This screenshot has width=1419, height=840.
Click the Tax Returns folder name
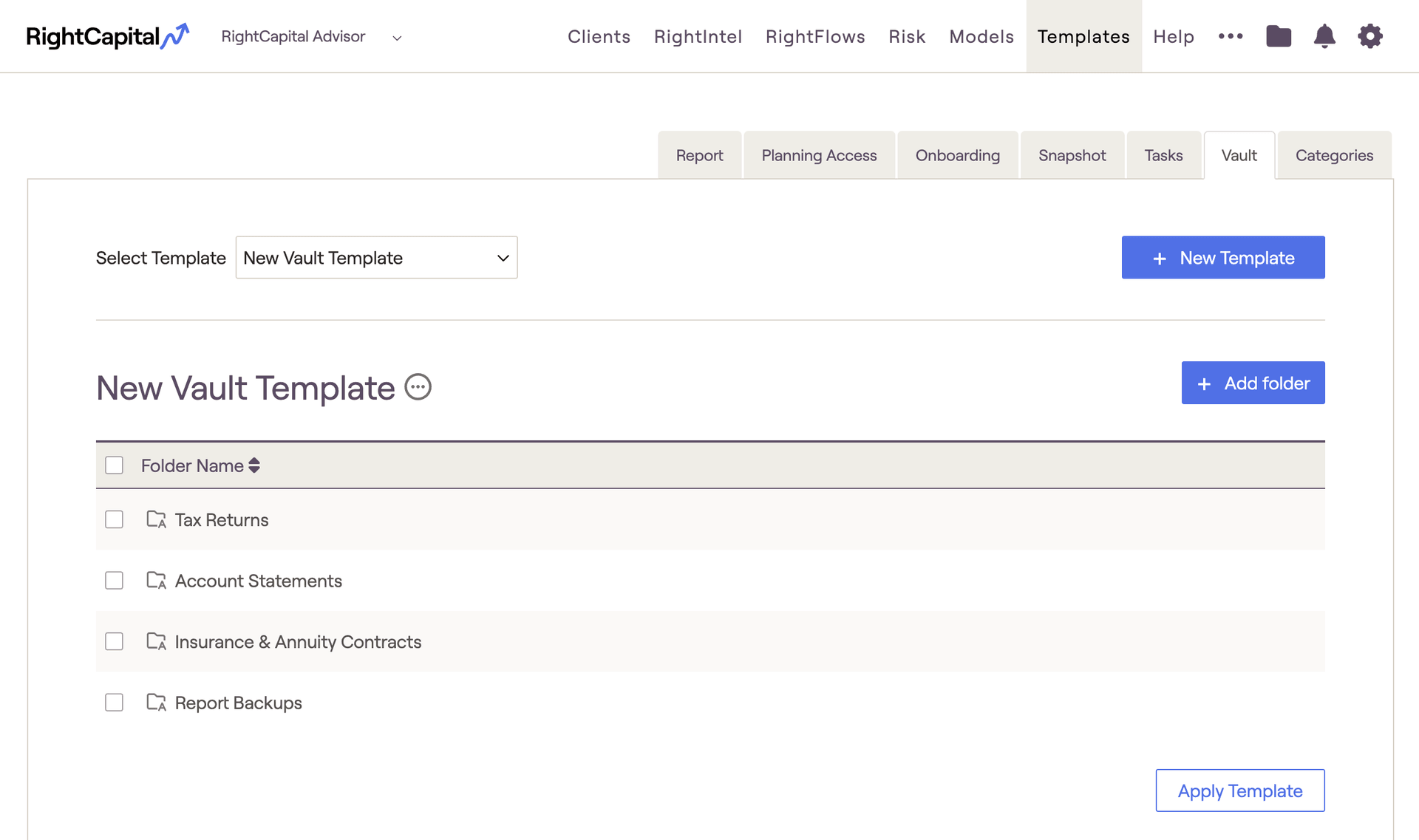tap(222, 520)
